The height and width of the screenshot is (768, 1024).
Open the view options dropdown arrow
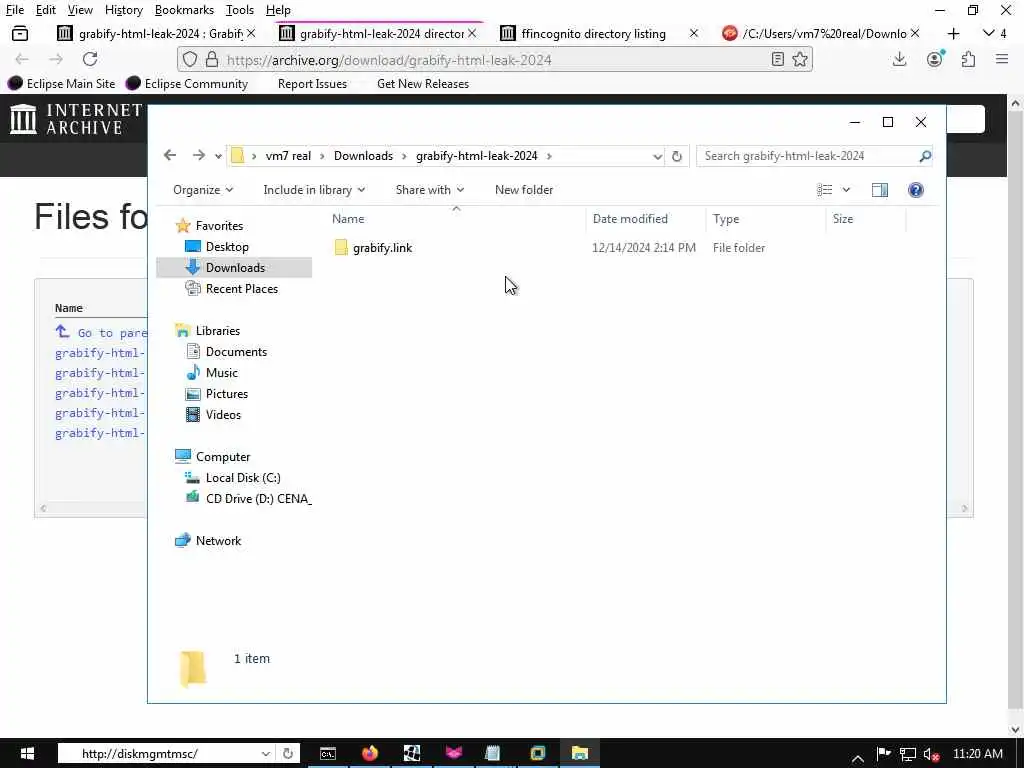point(846,190)
